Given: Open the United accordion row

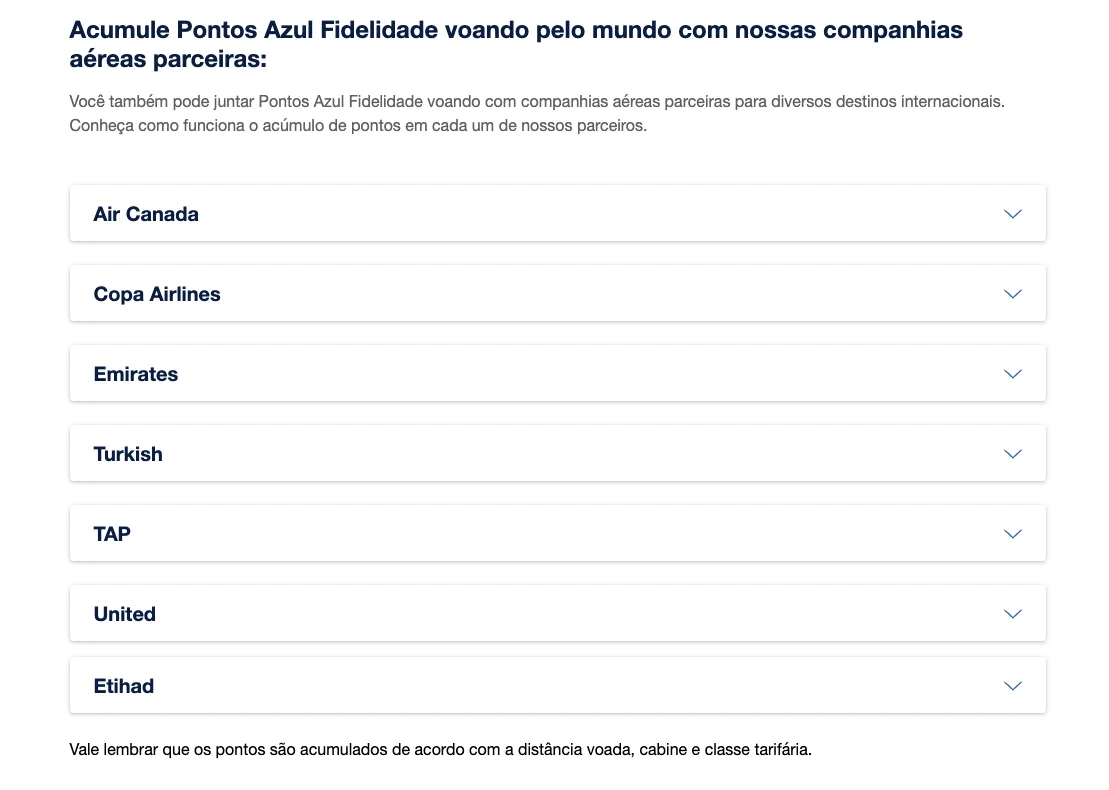Looking at the screenshot, I should pos(557,612).
